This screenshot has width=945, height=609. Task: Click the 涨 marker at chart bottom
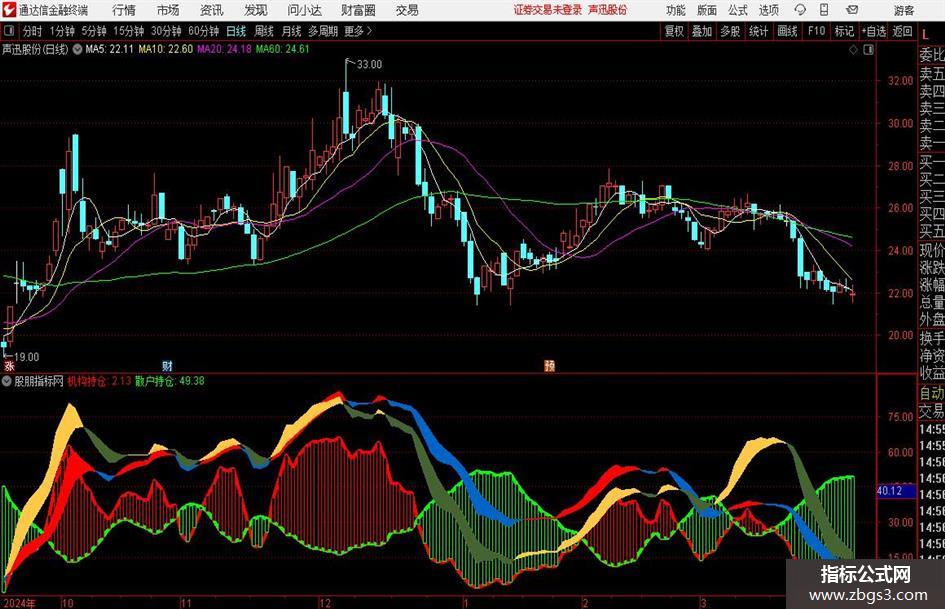point(9,366)
